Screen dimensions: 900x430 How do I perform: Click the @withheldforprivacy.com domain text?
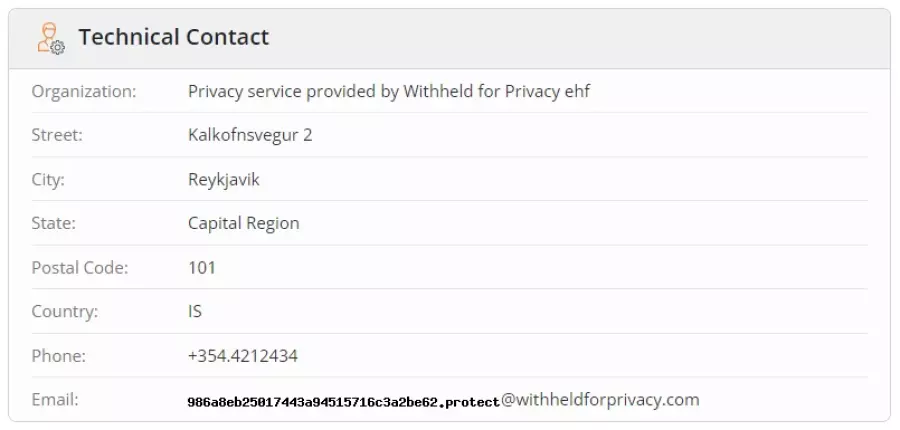pos(600,400)
